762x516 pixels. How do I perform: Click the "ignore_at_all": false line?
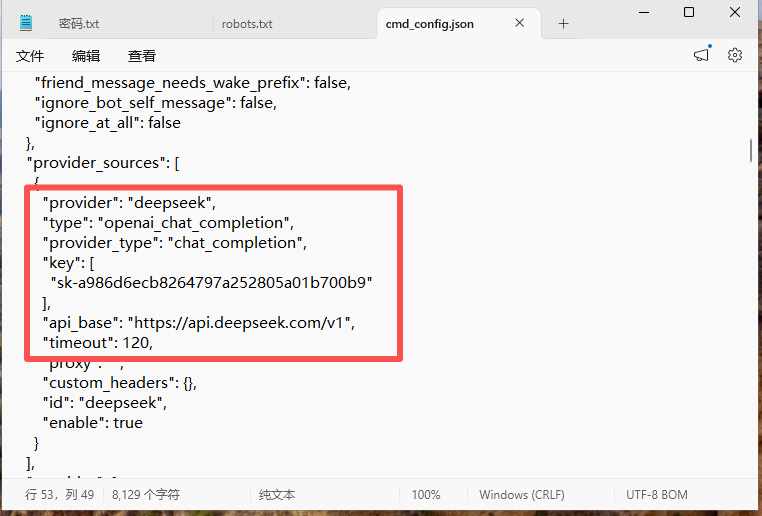click(x=107, y=123)
